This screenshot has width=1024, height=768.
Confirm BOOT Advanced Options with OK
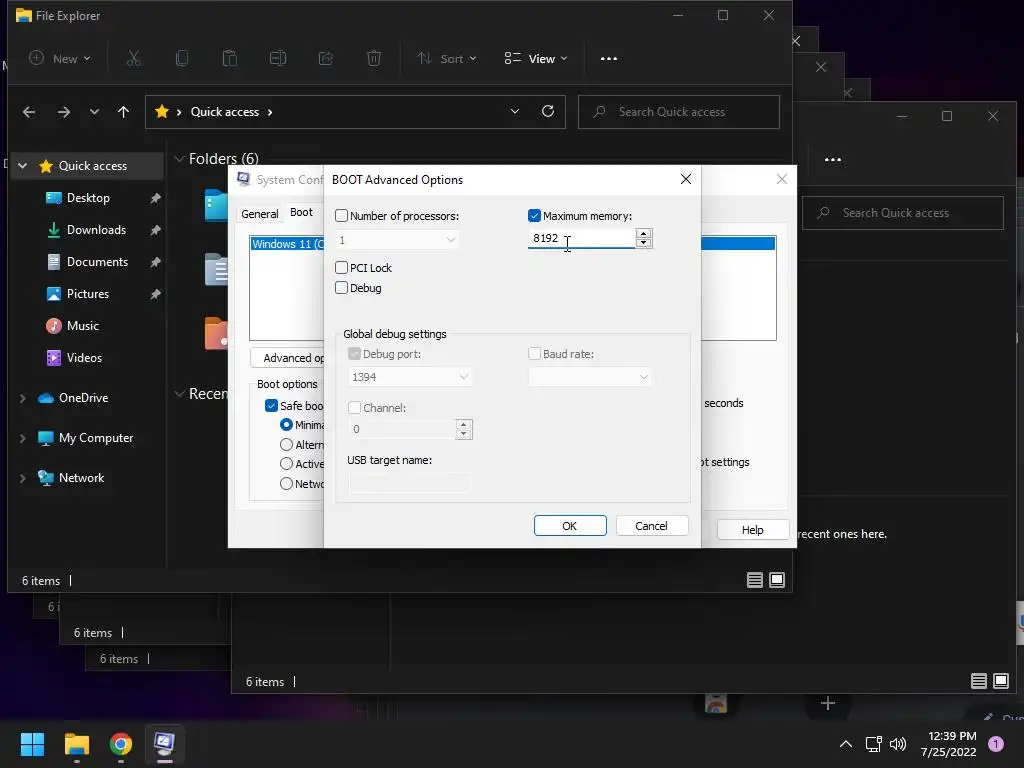click(x=569, y=526)
